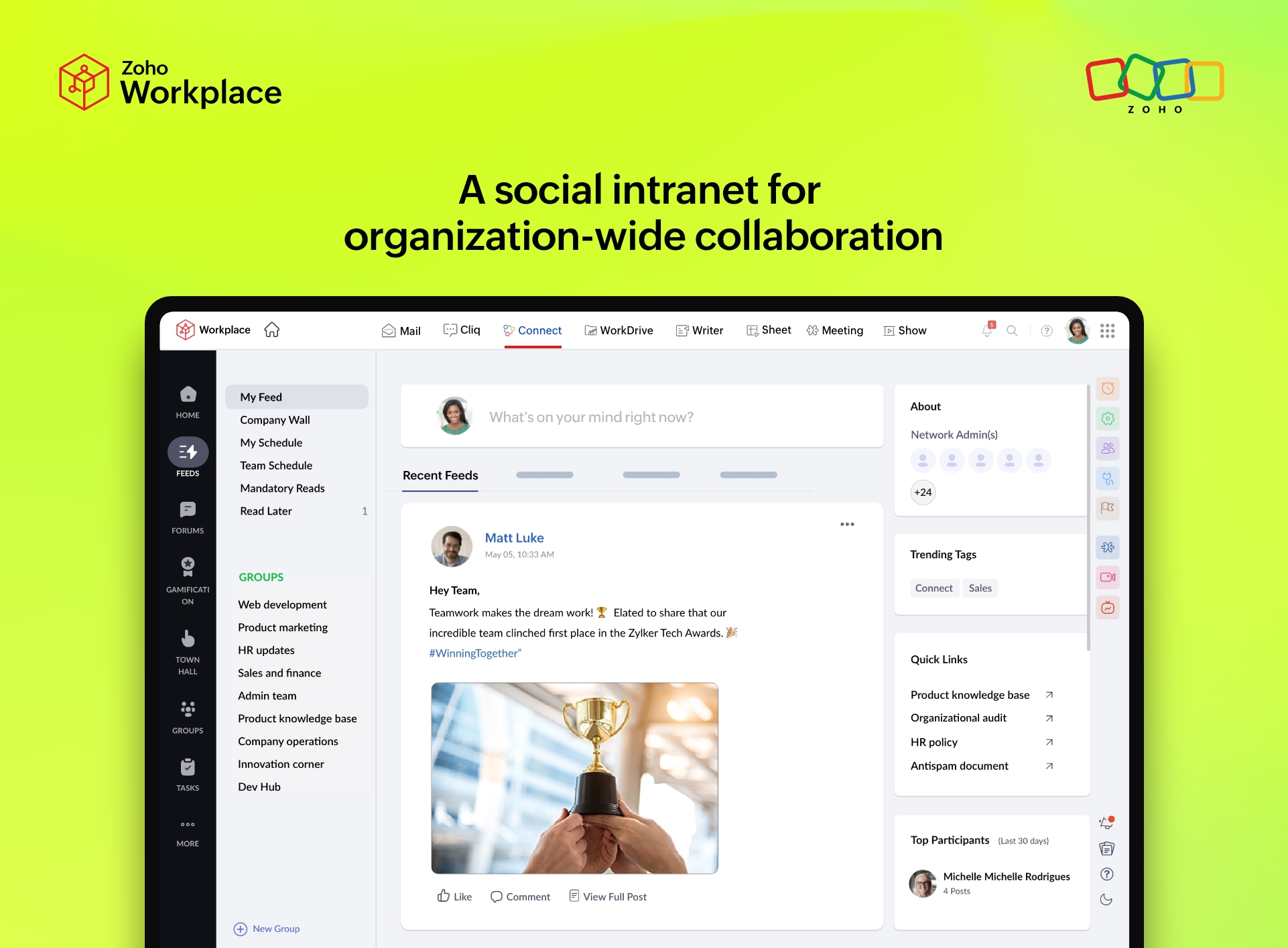Viewport: 1288px width, 948px height.
Task: Comment on Matt Luke's post
Action: coord(520,896)
